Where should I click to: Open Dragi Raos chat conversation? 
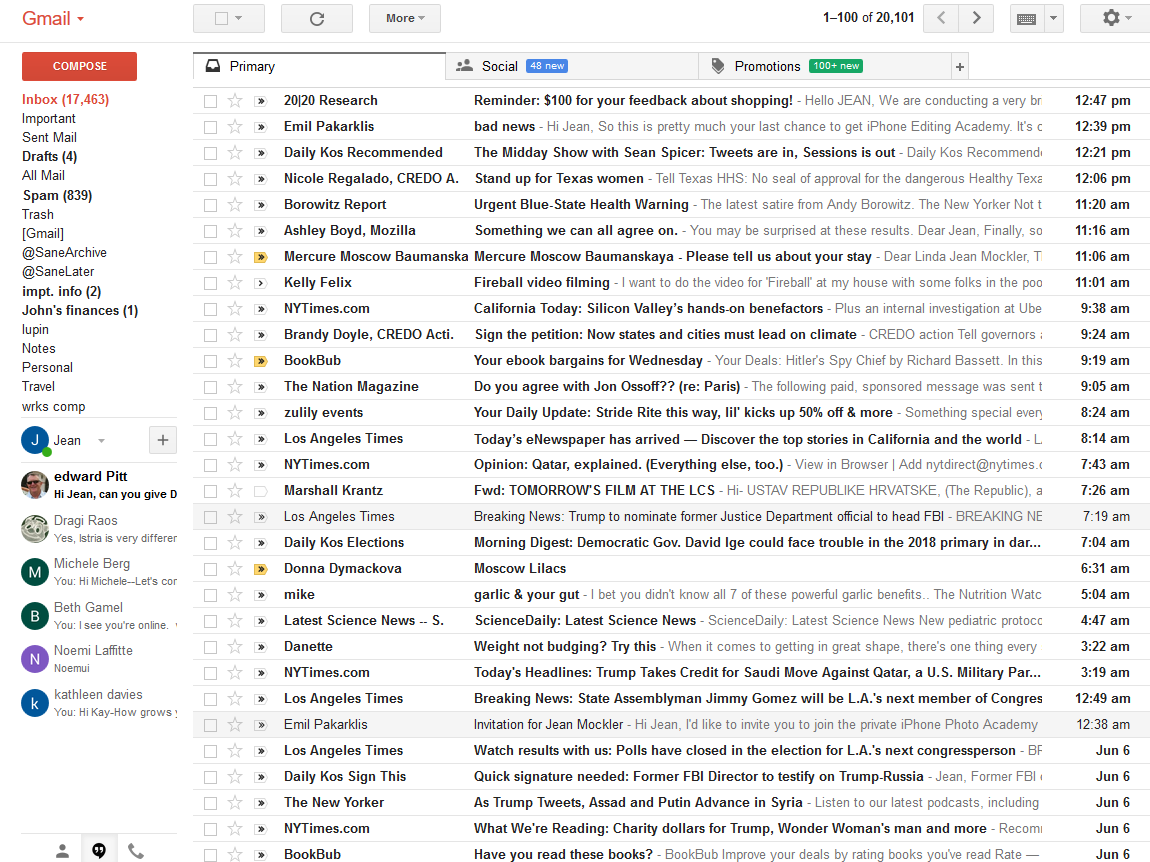pos(99,528)
